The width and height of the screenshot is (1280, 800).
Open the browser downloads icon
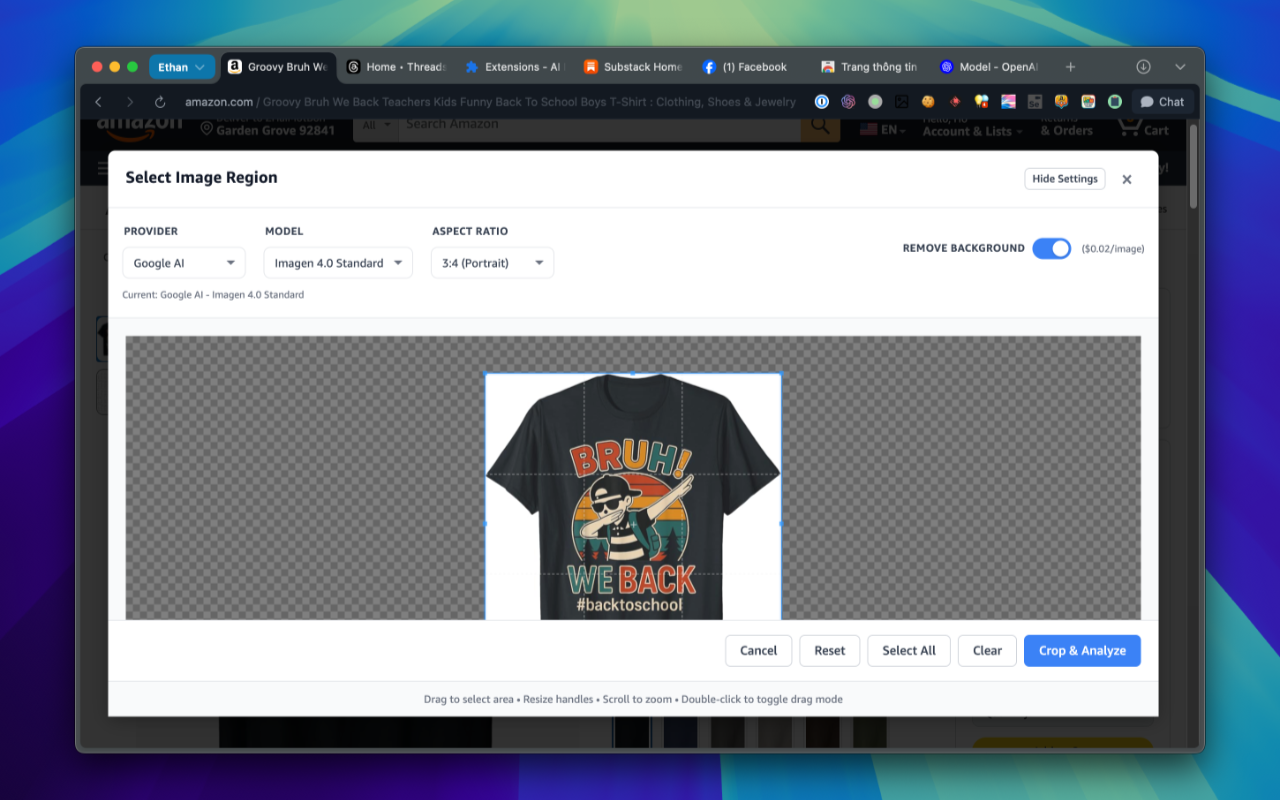tap(1143, 67)
